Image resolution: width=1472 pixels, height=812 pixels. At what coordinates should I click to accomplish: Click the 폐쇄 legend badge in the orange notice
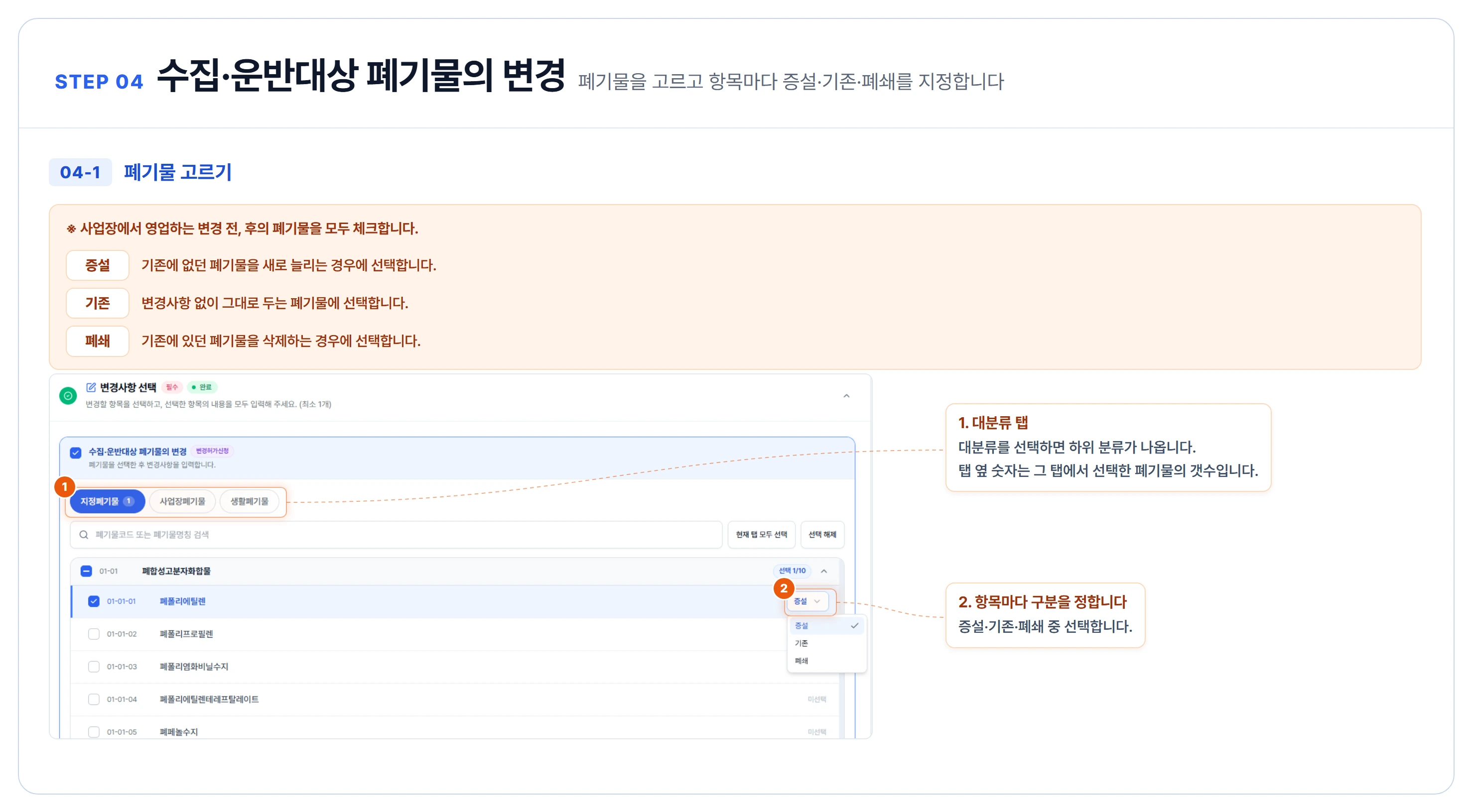[x=98, y=341]
